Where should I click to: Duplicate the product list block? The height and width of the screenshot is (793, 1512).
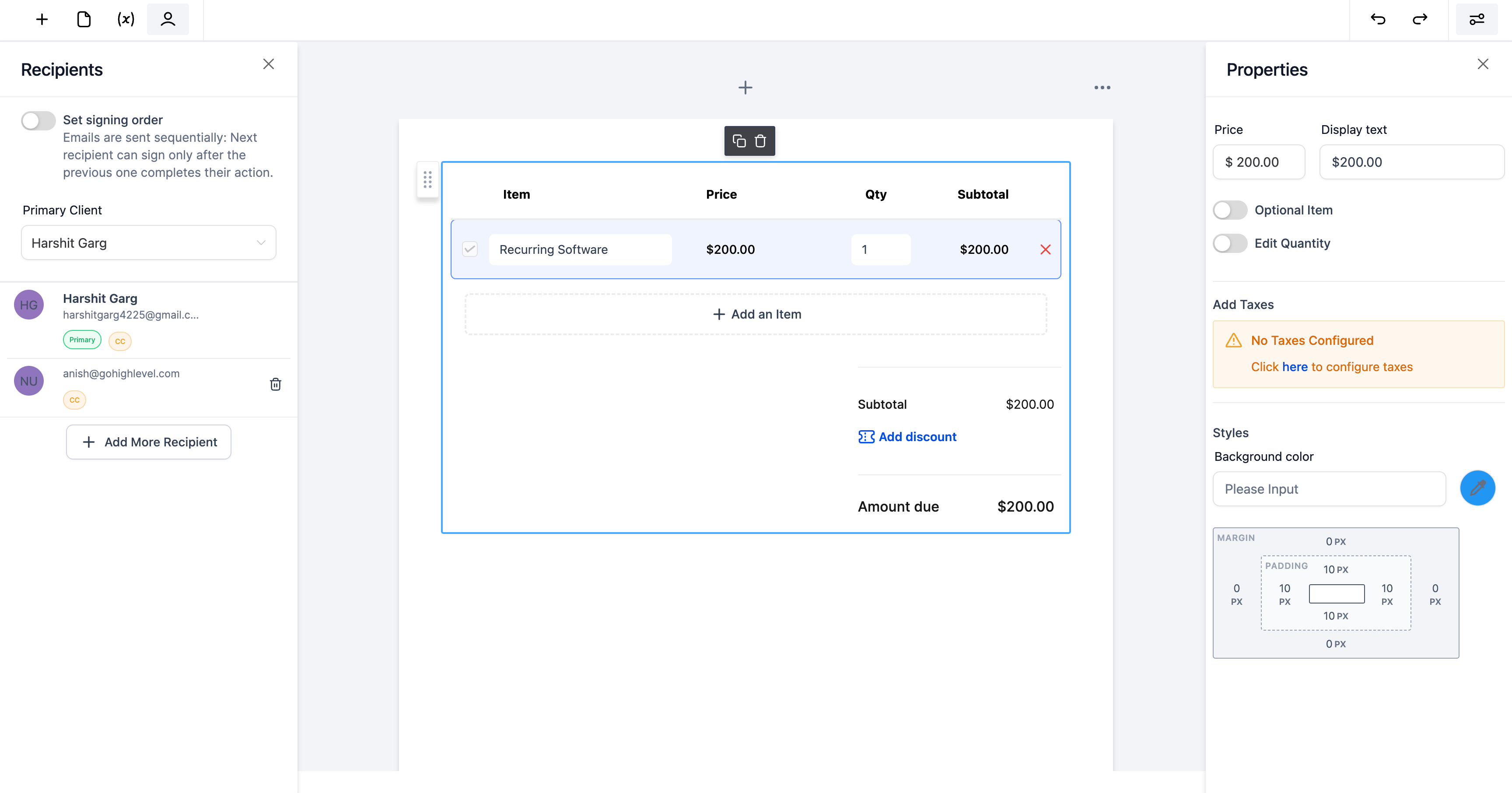(739, 141)
